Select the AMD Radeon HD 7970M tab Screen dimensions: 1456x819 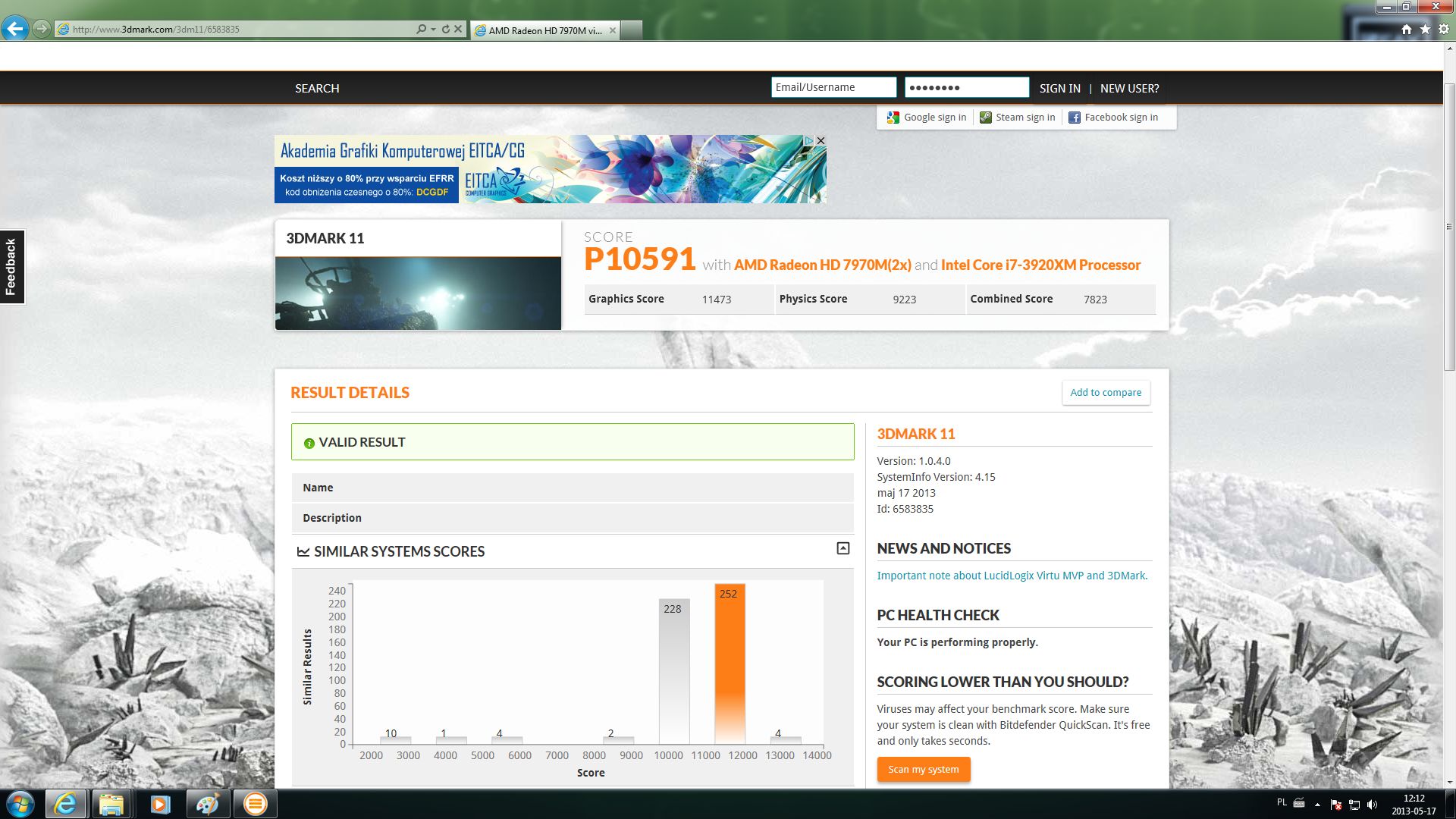pos(544,30)
